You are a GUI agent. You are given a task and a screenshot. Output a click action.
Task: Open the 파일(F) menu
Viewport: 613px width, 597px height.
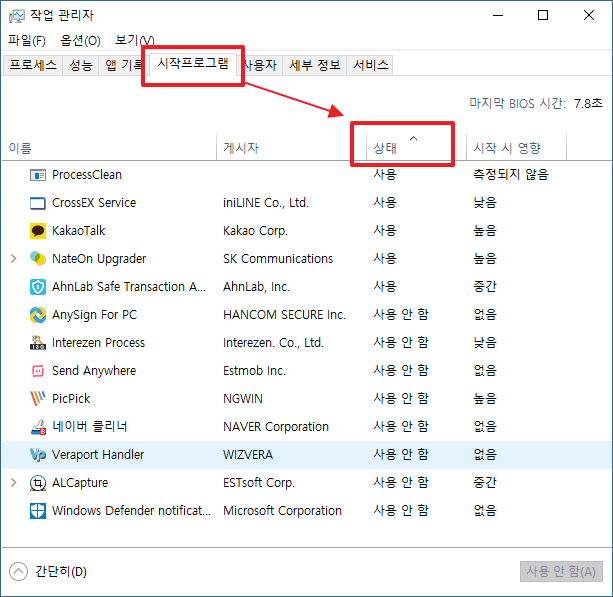click(x=27, y=40)
